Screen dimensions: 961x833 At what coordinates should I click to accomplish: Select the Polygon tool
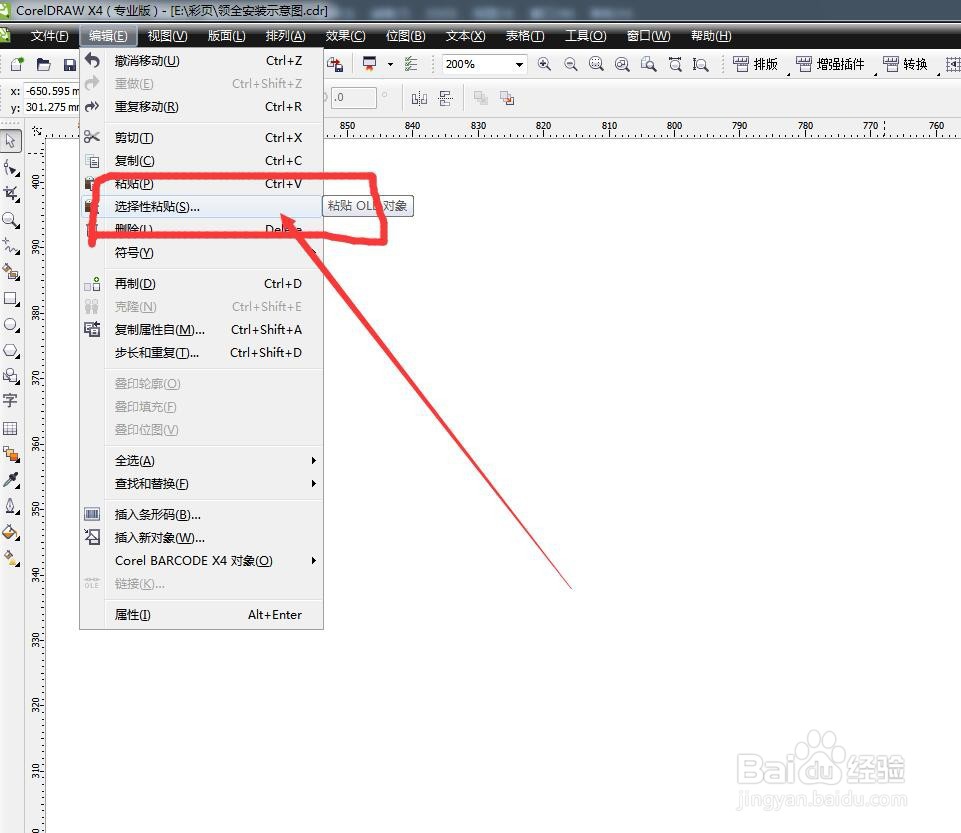pyautogui.click(x=10, y=351)
